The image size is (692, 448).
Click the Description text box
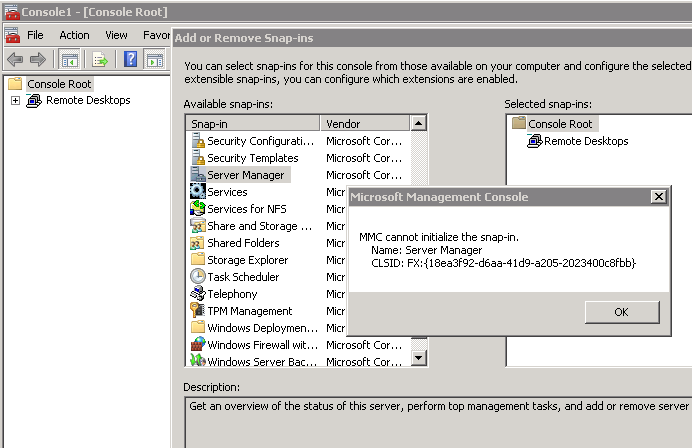click(x=438, y=422)
